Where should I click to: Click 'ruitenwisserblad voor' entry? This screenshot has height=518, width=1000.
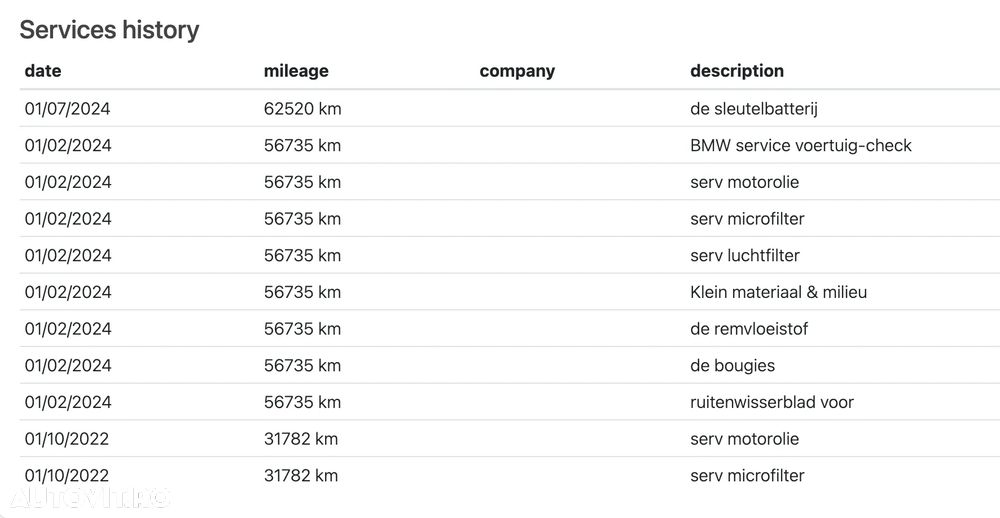click(772, 403)
